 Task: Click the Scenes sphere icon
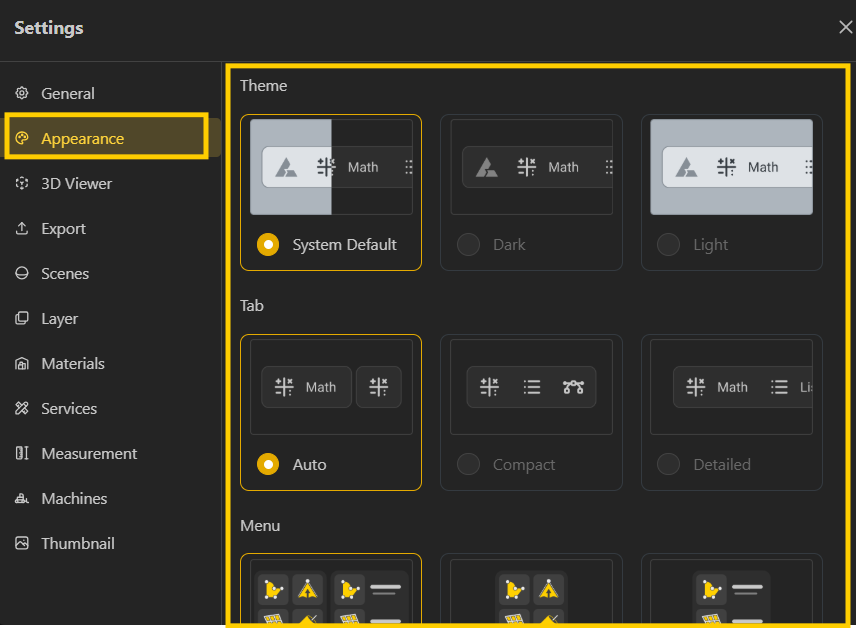click(22, 273)
